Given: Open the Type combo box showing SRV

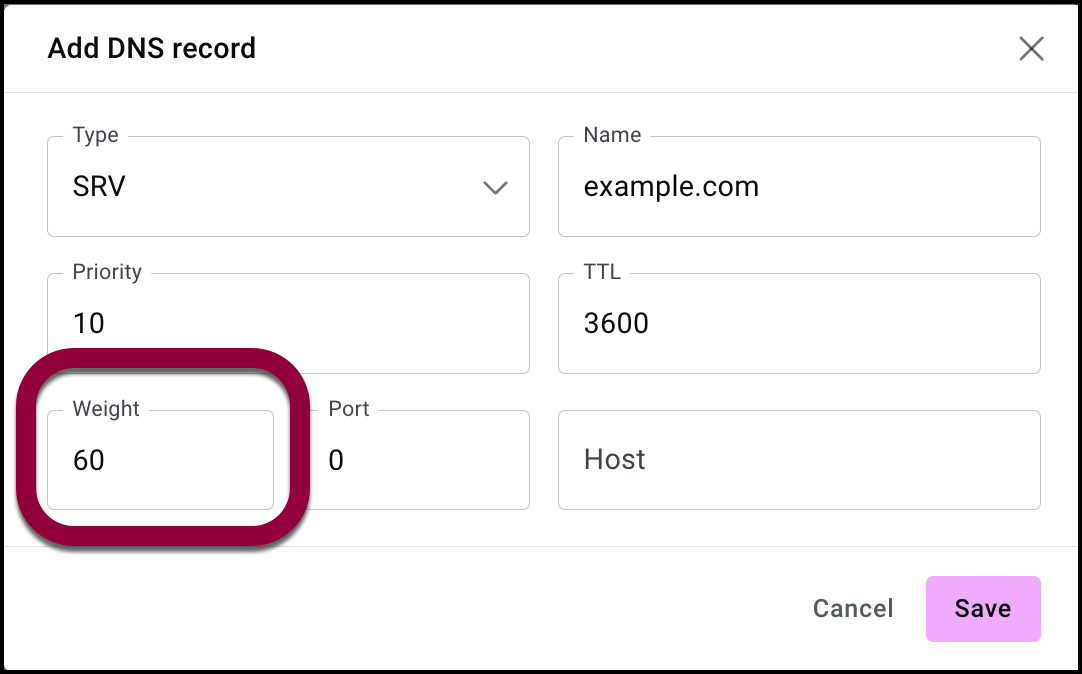Looking at the screenshot, I should click(x=288, y=187).
